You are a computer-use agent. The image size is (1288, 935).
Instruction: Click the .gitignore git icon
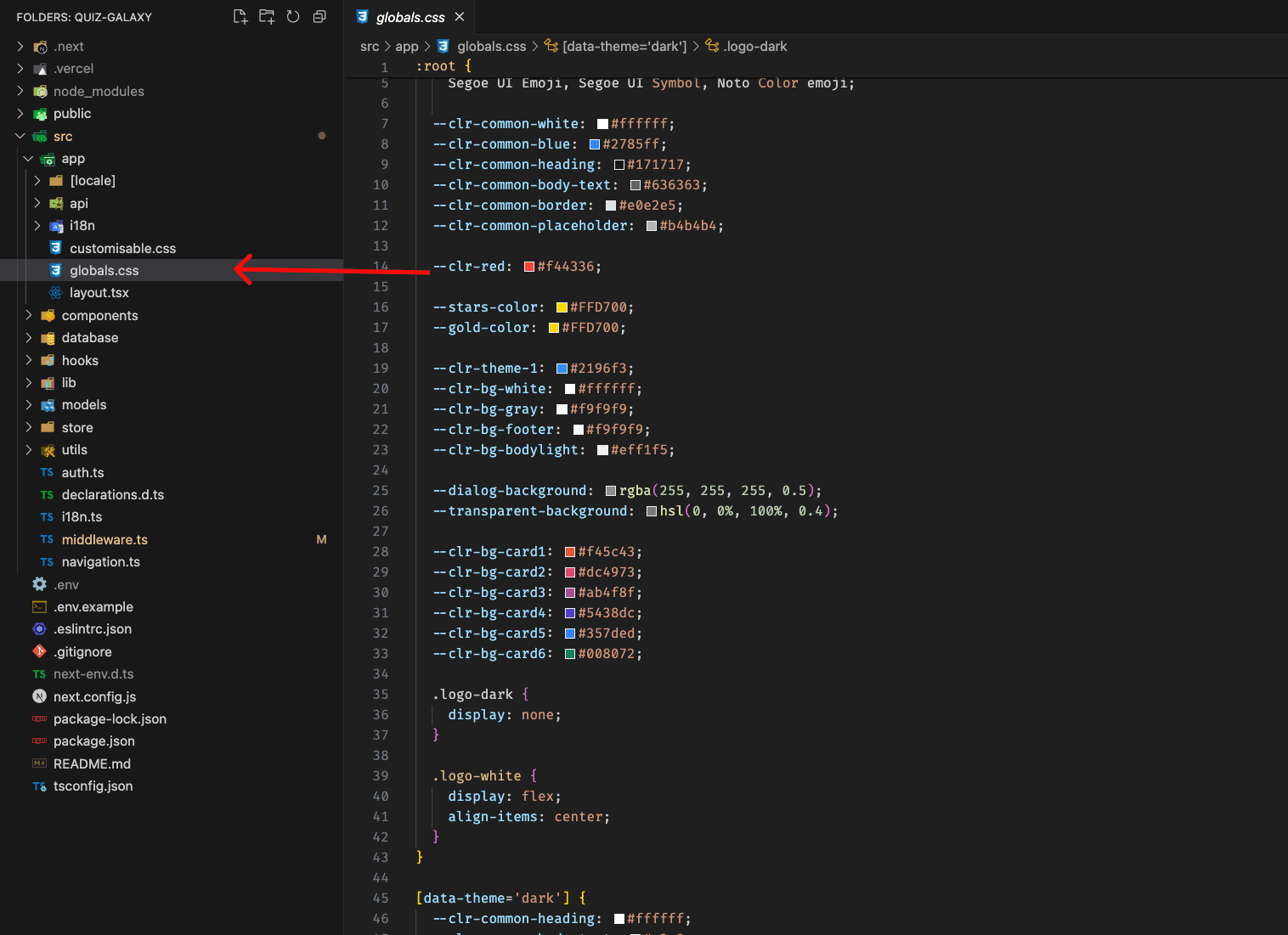(39, 651)
